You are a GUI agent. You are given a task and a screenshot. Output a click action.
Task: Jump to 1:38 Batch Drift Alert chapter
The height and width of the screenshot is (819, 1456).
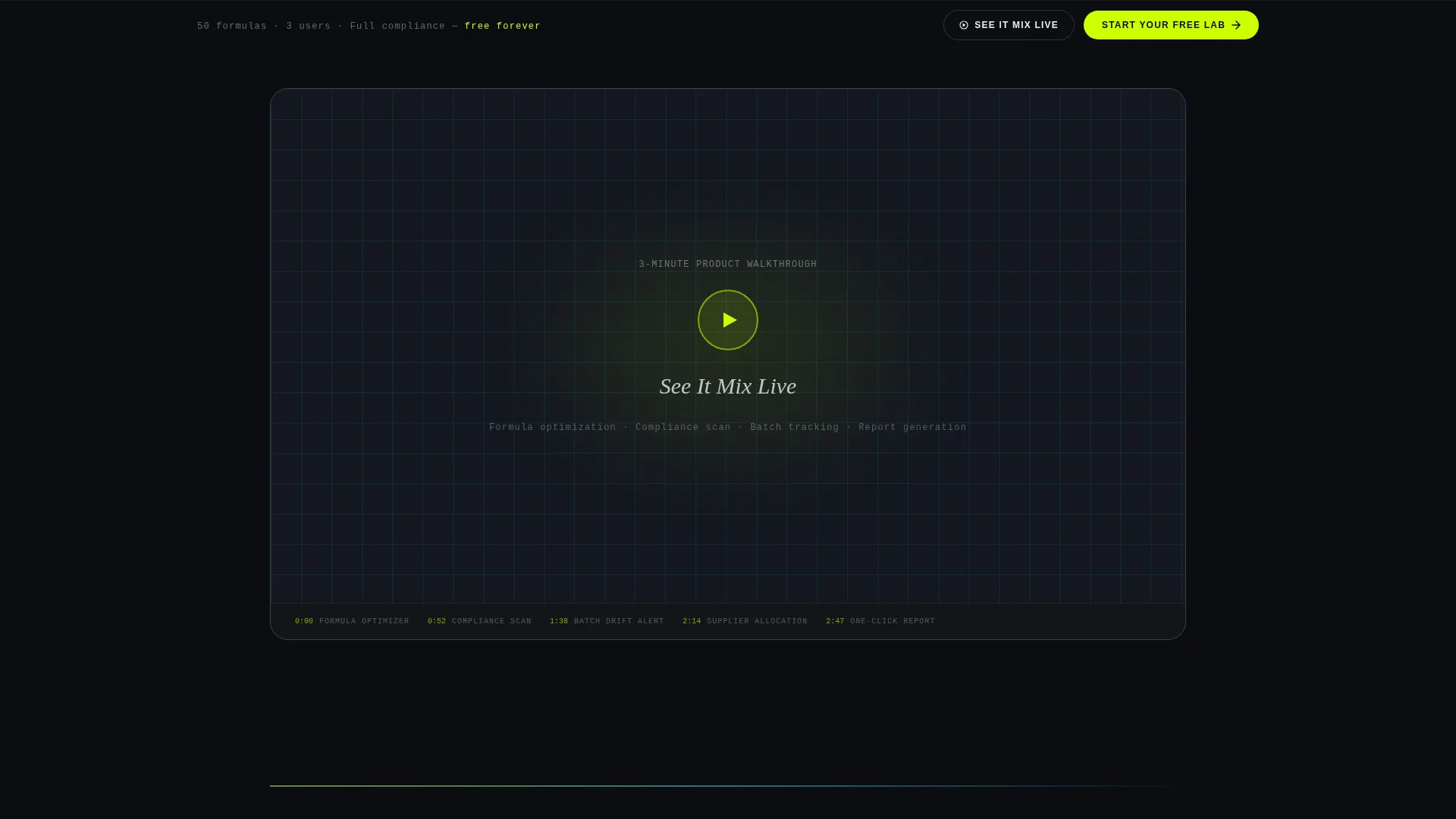click(607, 621)
